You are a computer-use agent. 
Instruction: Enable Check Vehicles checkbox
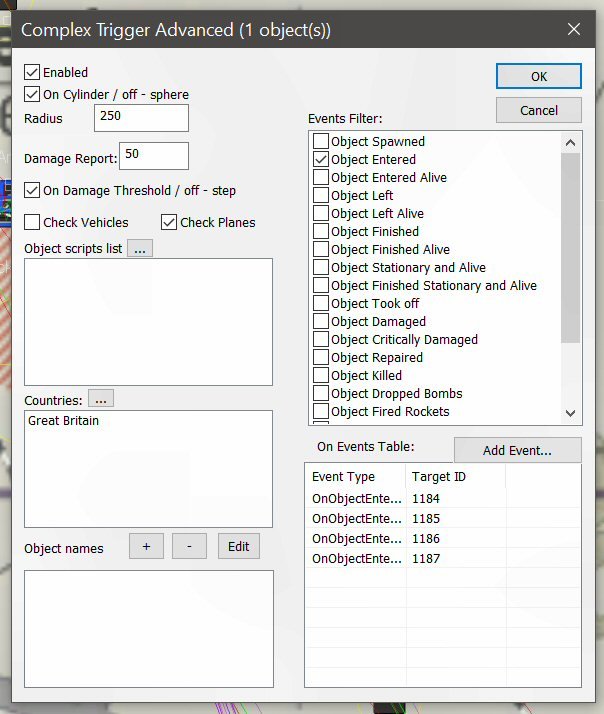click(x=32, y=222)
